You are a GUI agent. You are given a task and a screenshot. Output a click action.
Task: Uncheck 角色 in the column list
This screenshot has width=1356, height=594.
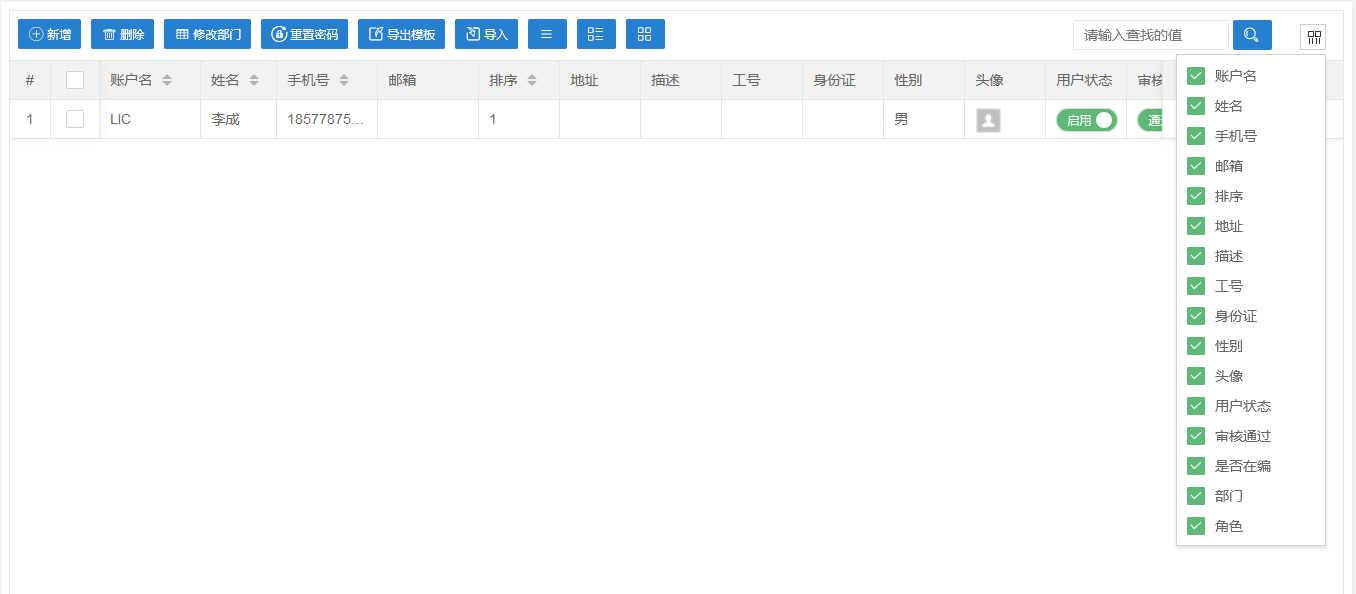(x=1195, y=526)
